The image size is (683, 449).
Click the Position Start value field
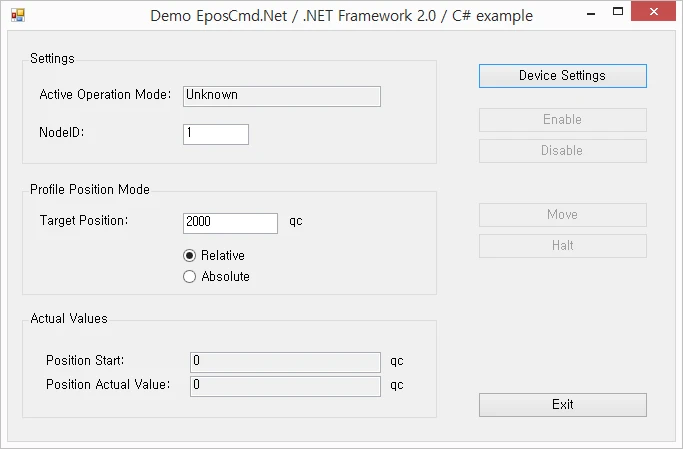[x=285, y=362]
